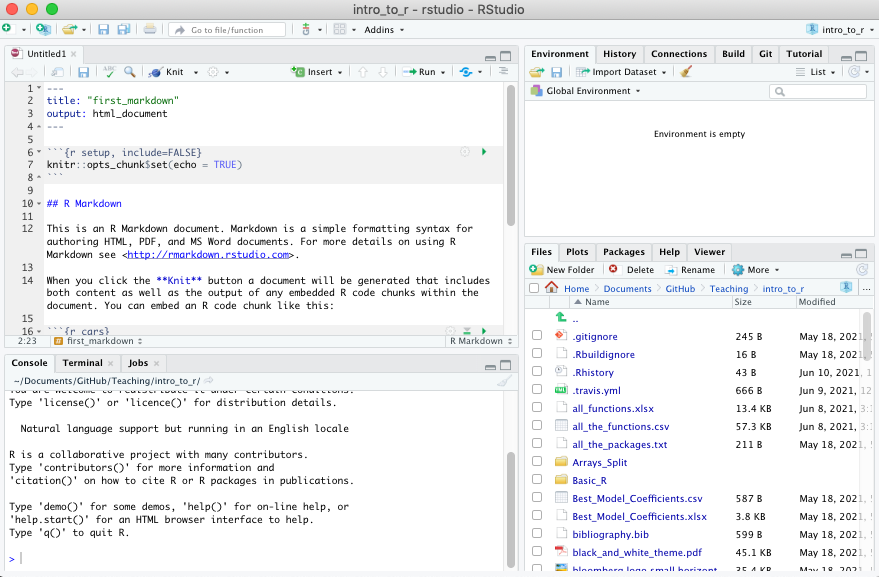Screen dimensions: 879x577
Task: Click the Environment search field
Action: pos(818,91)
